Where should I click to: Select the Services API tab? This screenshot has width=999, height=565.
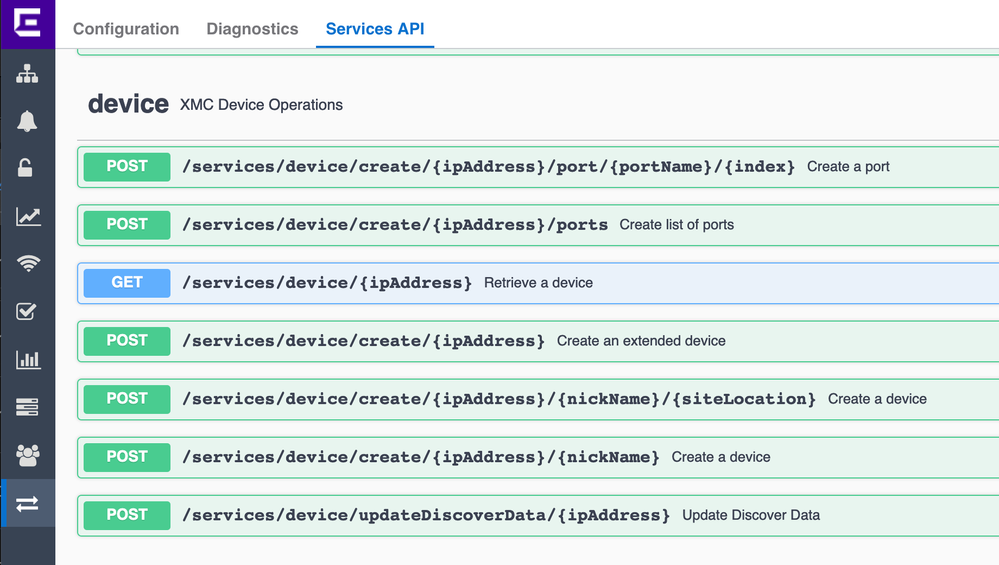375,29
